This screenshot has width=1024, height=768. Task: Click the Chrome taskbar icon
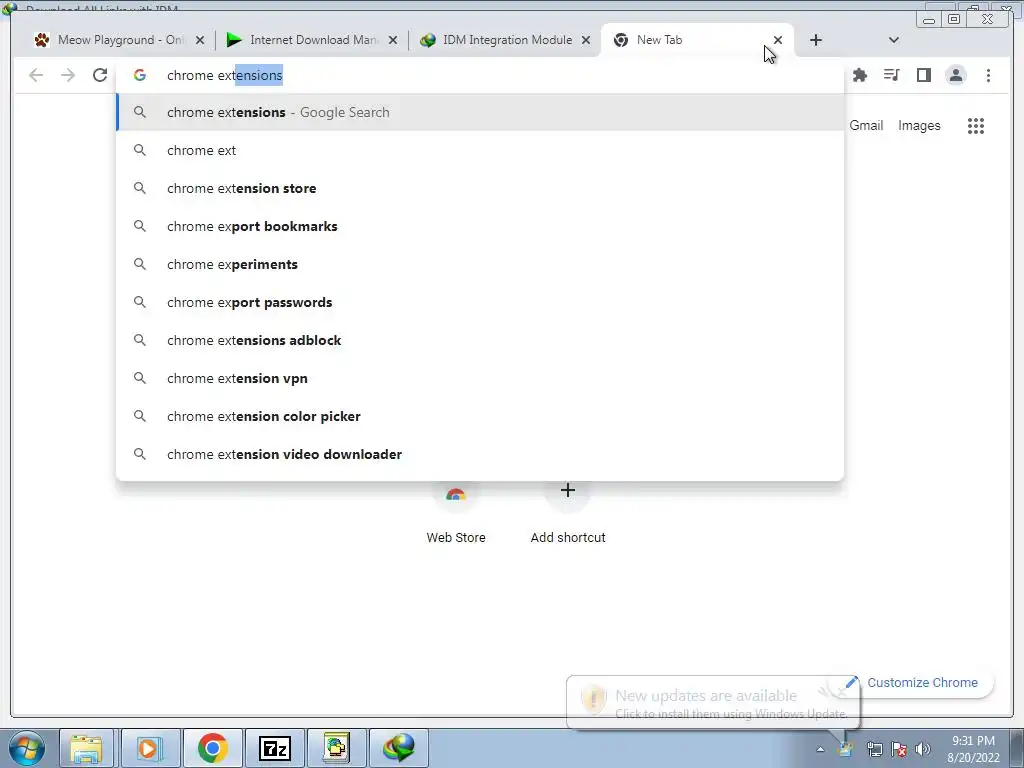coord(212,748)
